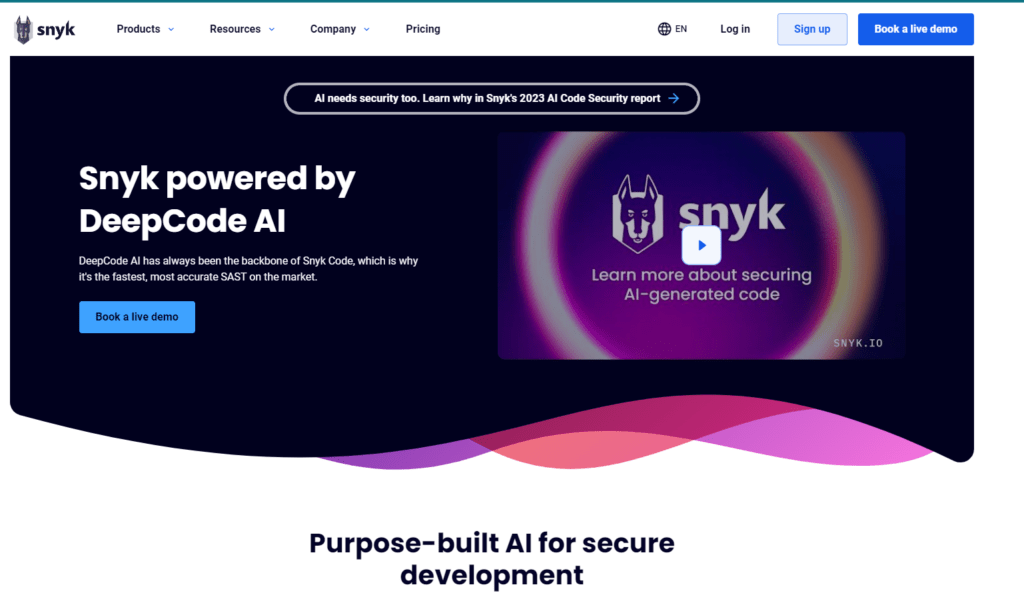Play the Snyk AI-generated code video

coord(701,245)
